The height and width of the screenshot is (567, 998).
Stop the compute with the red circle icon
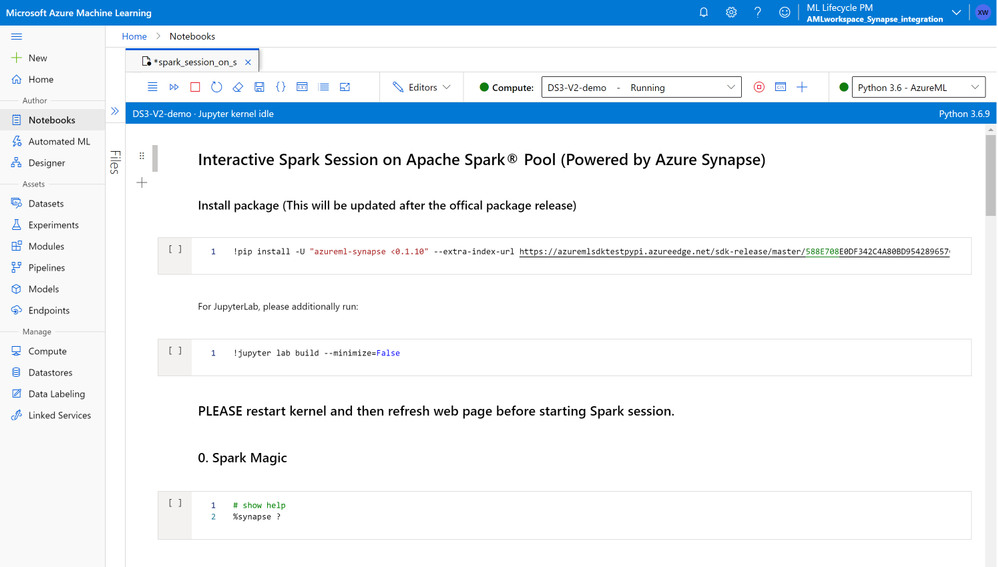tap(759, 87)
